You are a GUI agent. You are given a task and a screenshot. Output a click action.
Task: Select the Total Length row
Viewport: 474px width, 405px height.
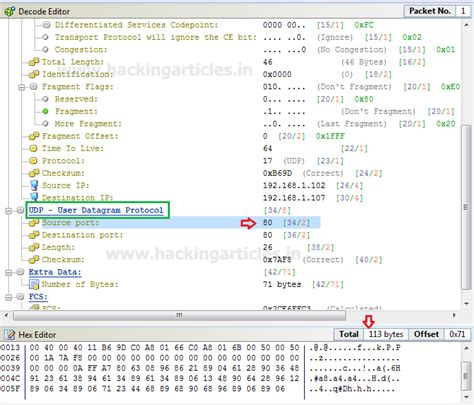coord(227,62)
